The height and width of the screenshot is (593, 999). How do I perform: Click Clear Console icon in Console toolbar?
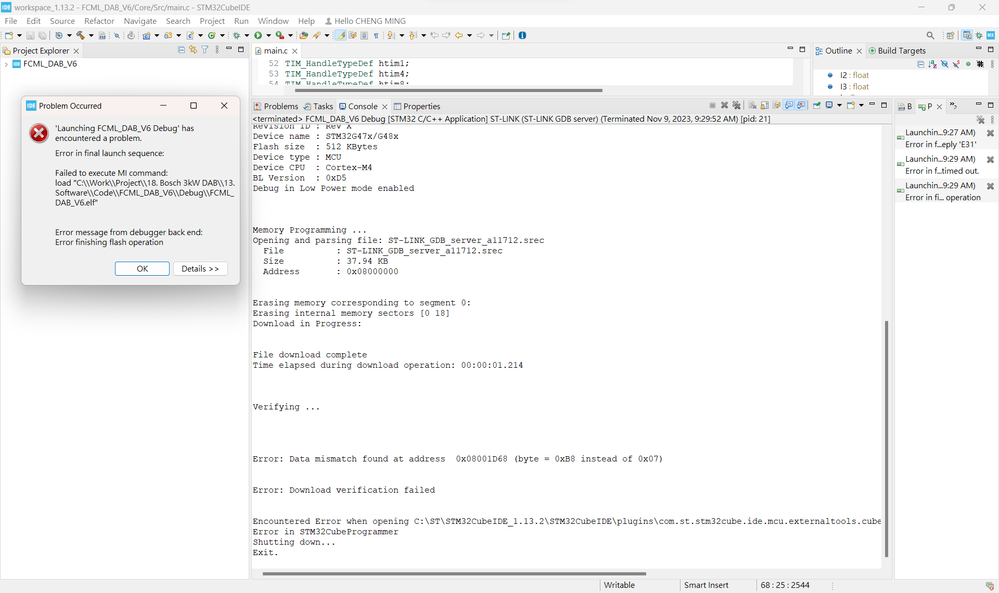pyautogui.click(x=752, y=105)
